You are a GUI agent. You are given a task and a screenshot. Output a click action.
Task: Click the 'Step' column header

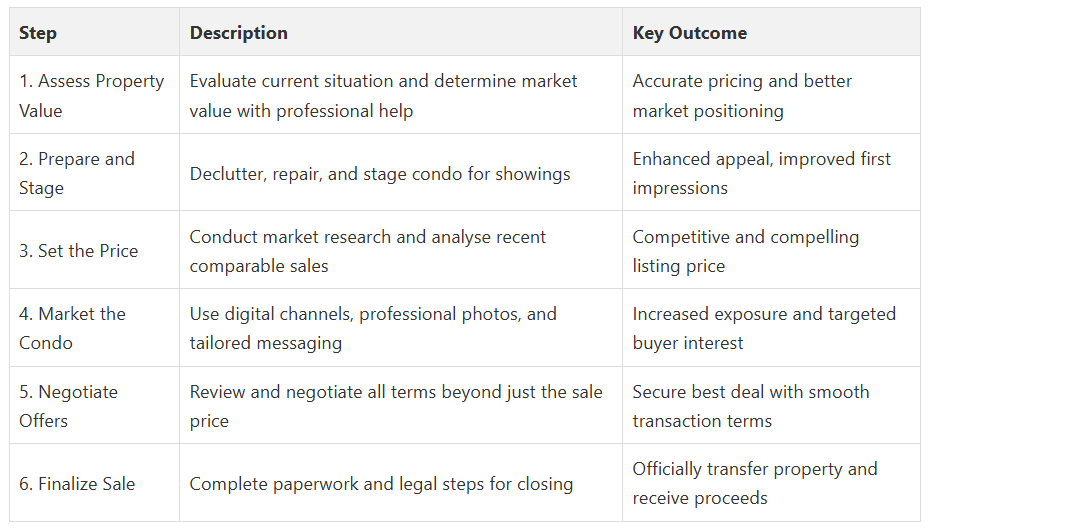[38, 33]
